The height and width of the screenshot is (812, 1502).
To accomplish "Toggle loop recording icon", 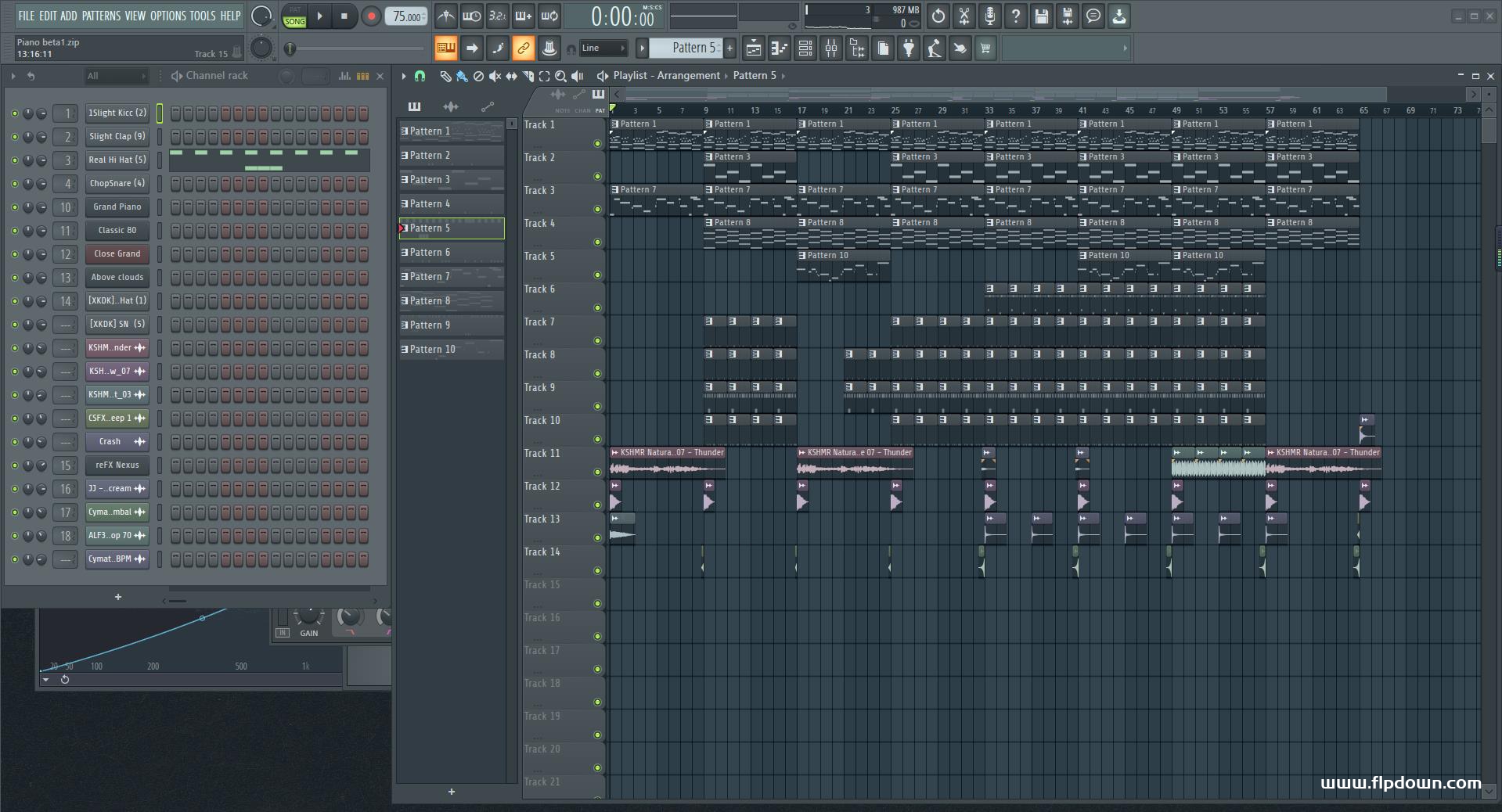I will pos(549,16).
